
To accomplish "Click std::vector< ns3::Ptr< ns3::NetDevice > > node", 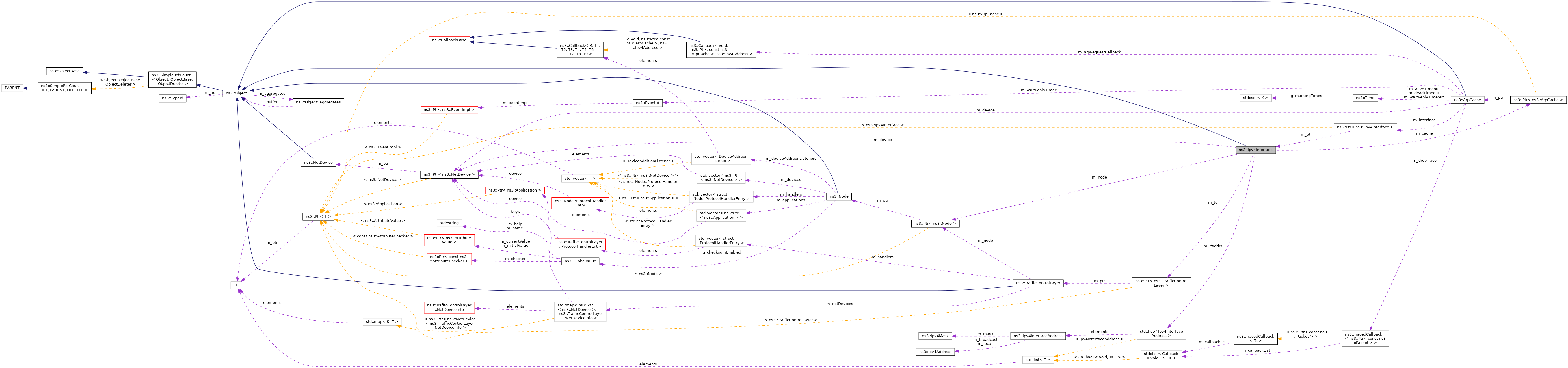I will click(721, 178).
